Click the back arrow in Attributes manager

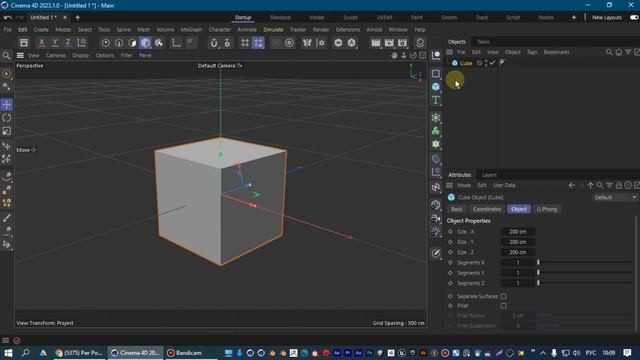click(x=571, y=185)
